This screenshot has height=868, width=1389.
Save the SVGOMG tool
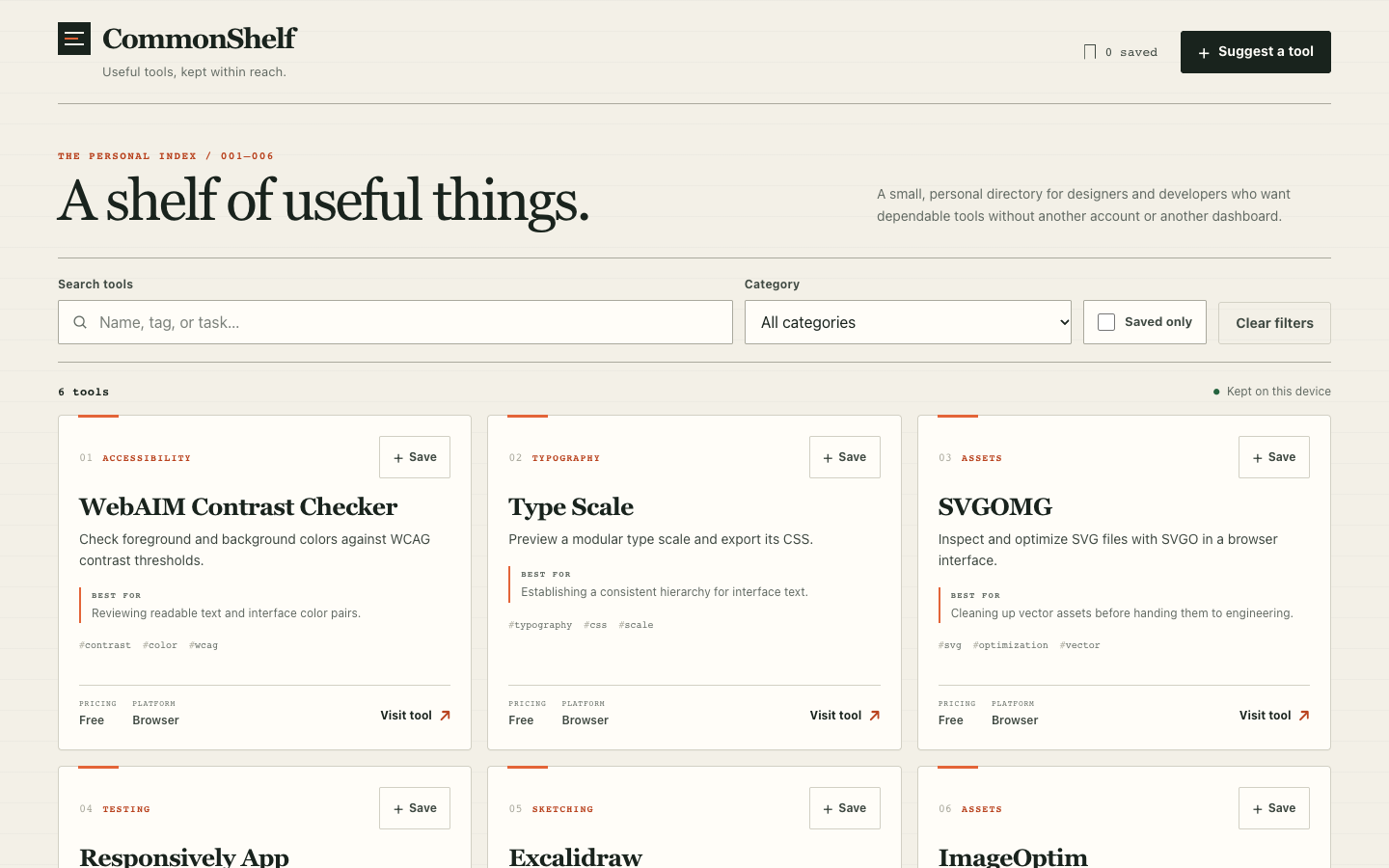pos(1274,457)
